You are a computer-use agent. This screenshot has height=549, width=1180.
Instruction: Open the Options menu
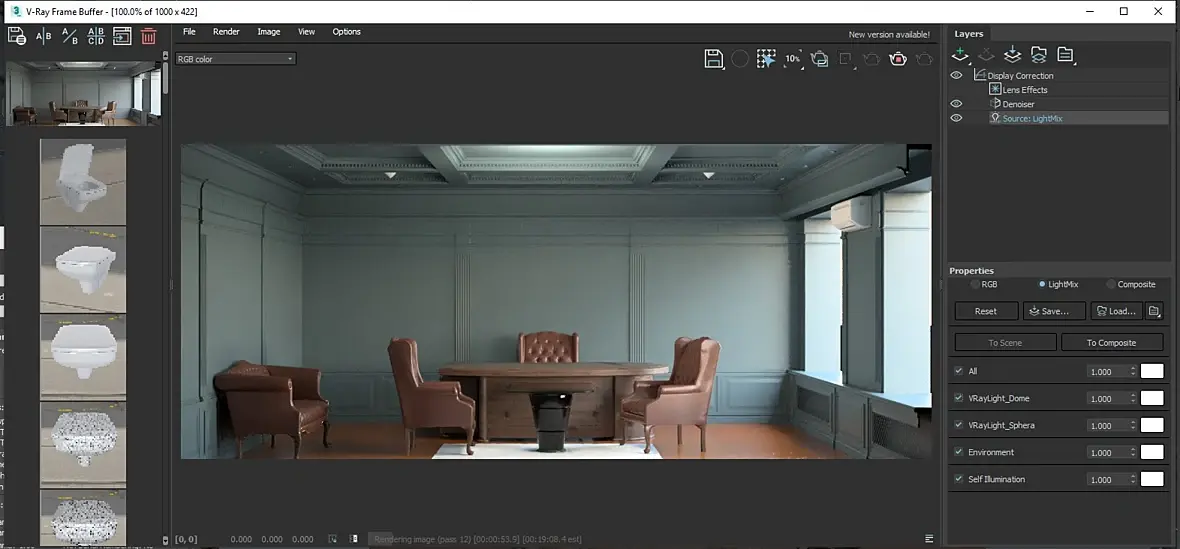[346, 32]
